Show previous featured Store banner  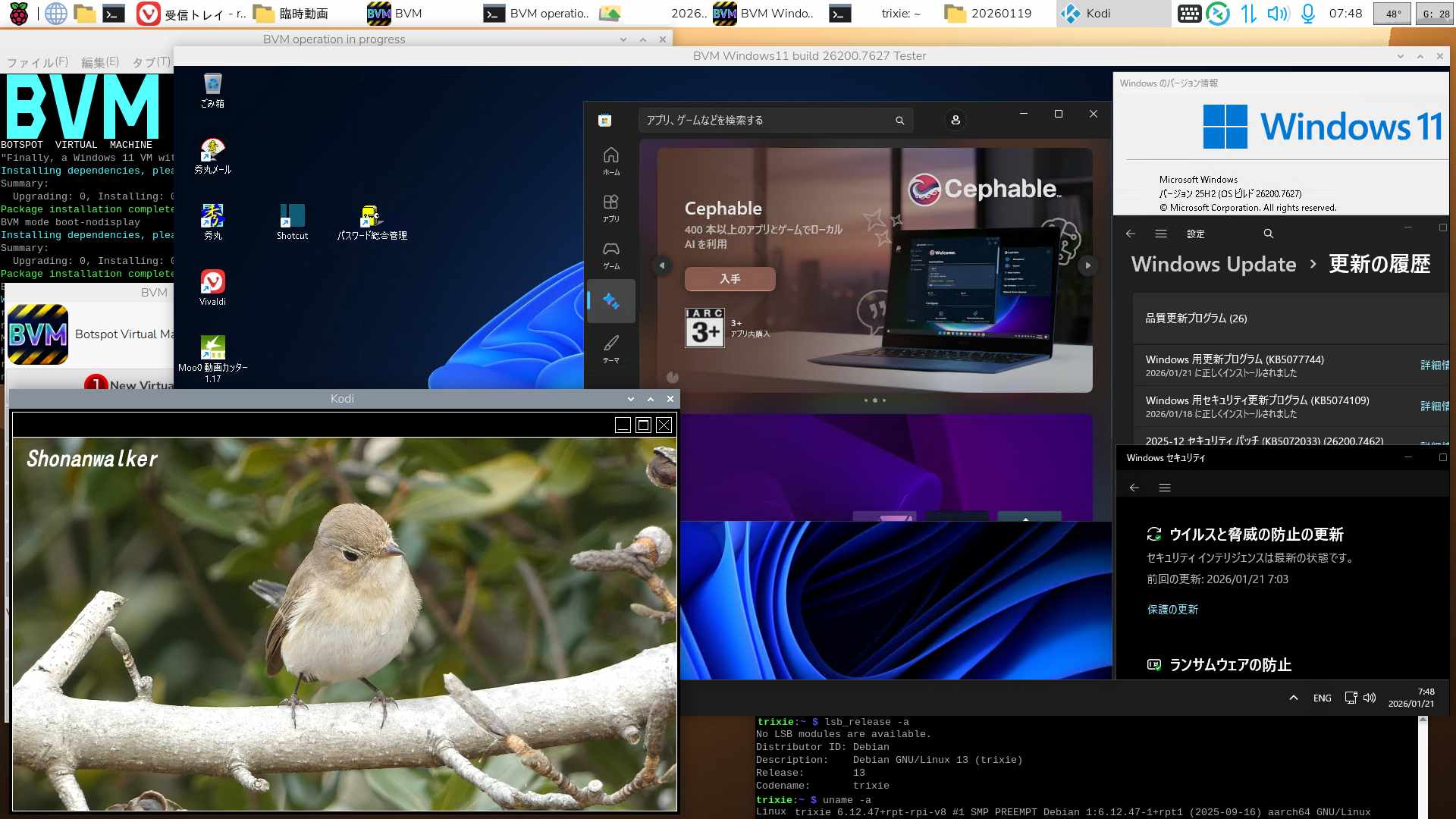(x=661, y=265)
